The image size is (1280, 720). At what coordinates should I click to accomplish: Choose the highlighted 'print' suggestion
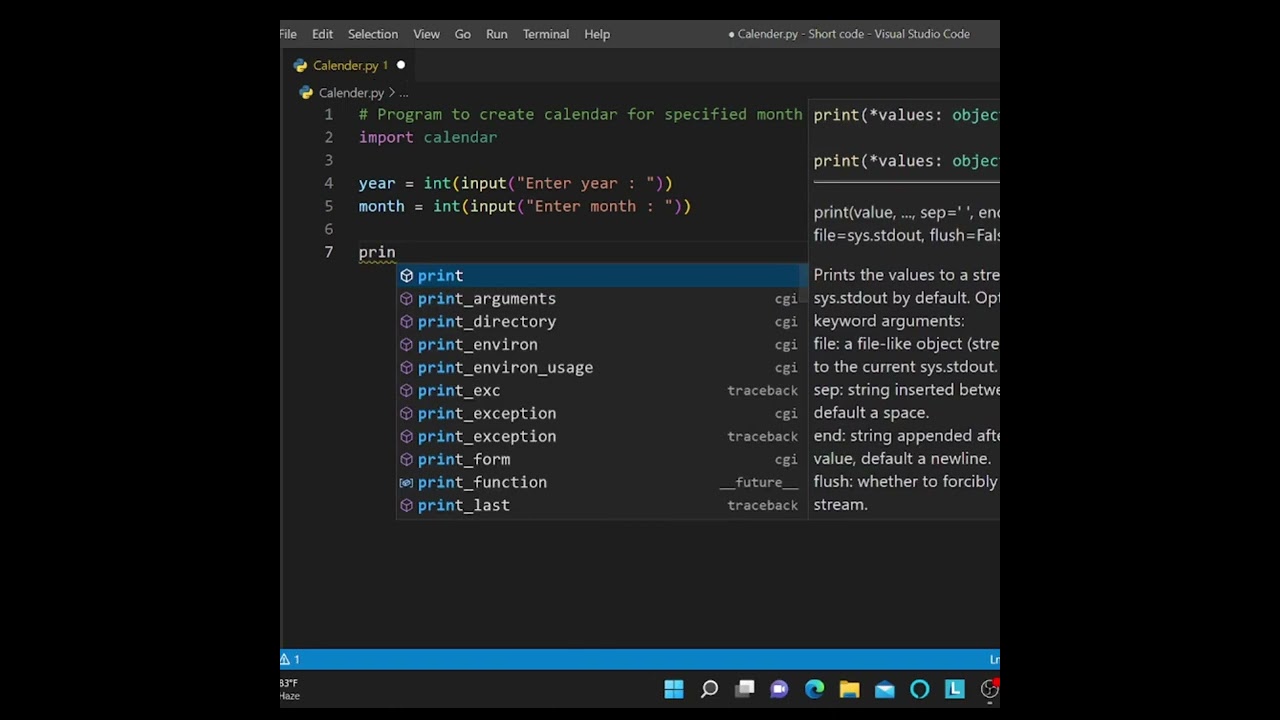pyautogui.click(x=601, y=275)
